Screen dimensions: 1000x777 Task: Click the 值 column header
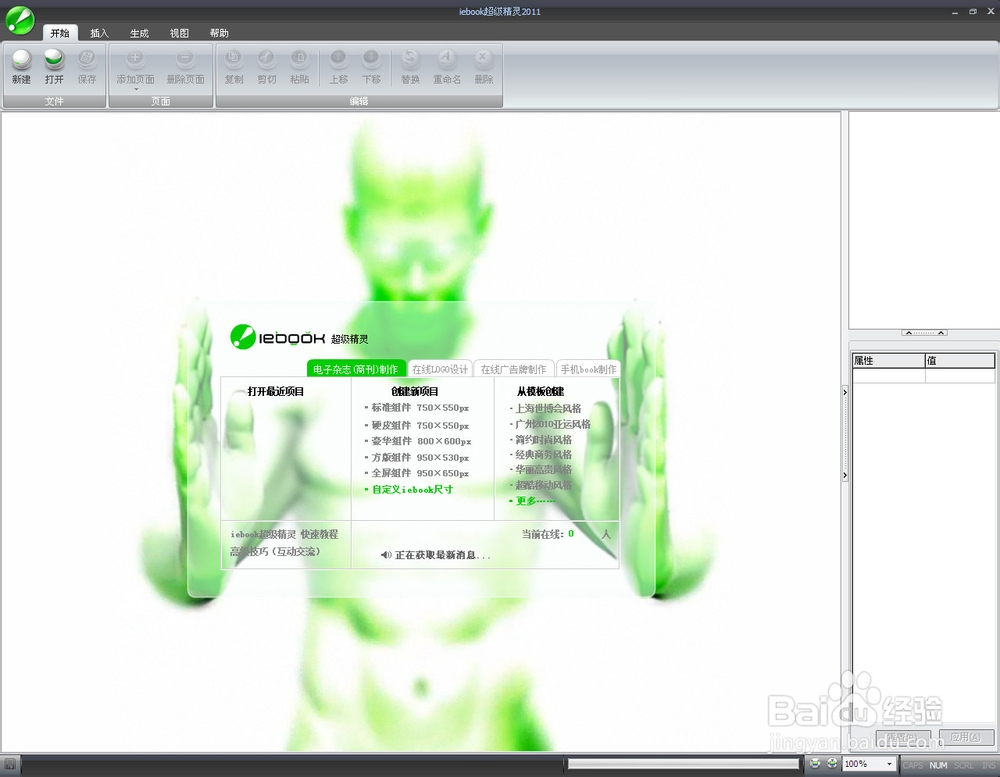(x=960, y=360)
